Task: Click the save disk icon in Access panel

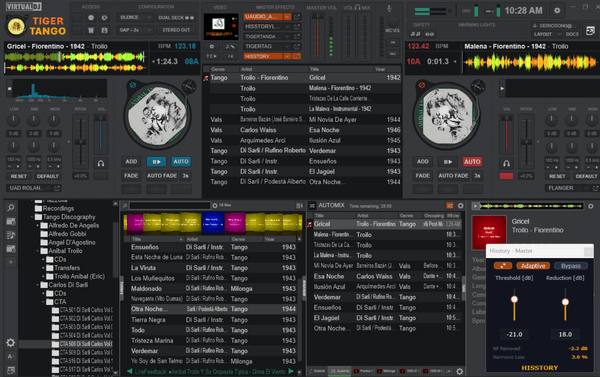Action: click(x=104, y=30)
